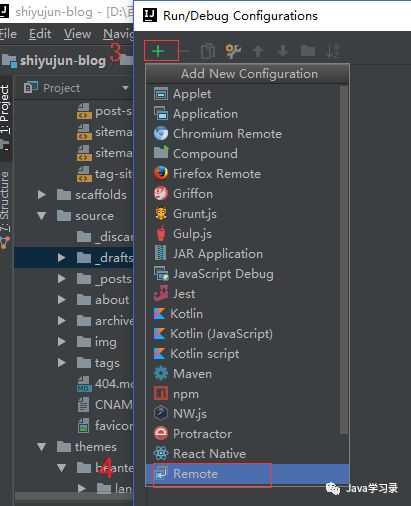
Task: Expand the tags folder
Action: tap(62, 363)
